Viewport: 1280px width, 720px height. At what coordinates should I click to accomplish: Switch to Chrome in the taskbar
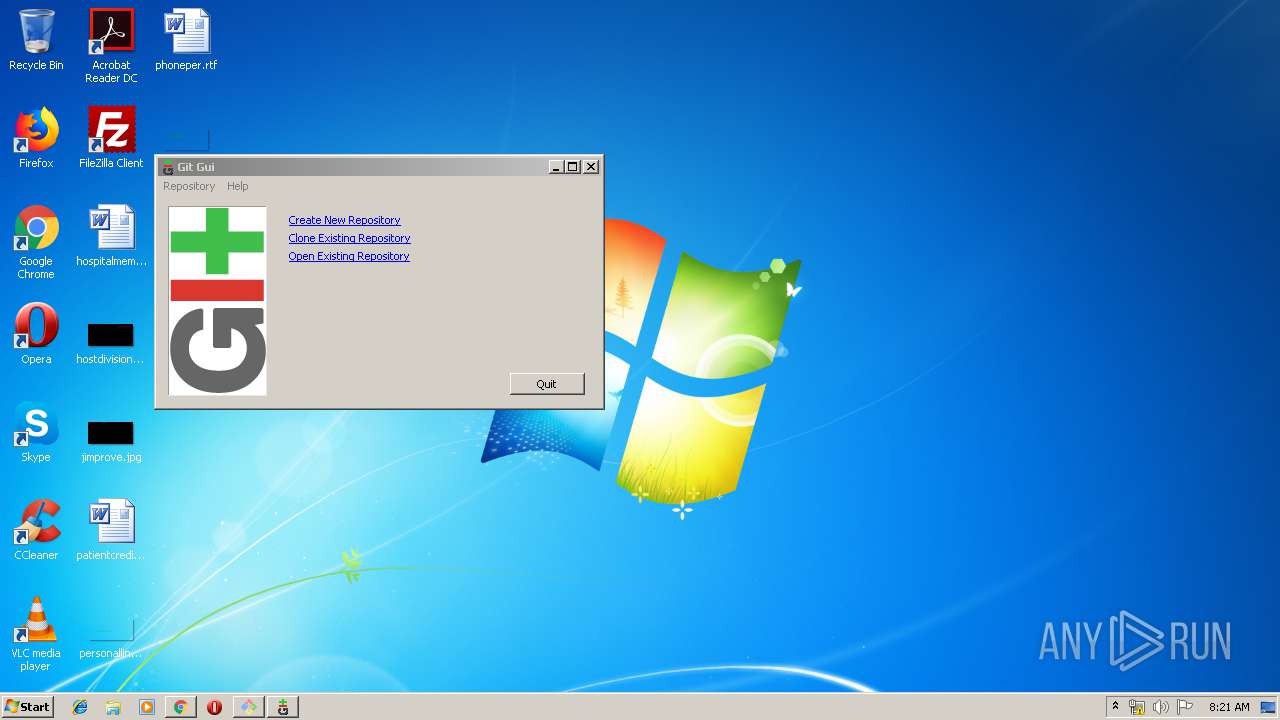point(181,707)
